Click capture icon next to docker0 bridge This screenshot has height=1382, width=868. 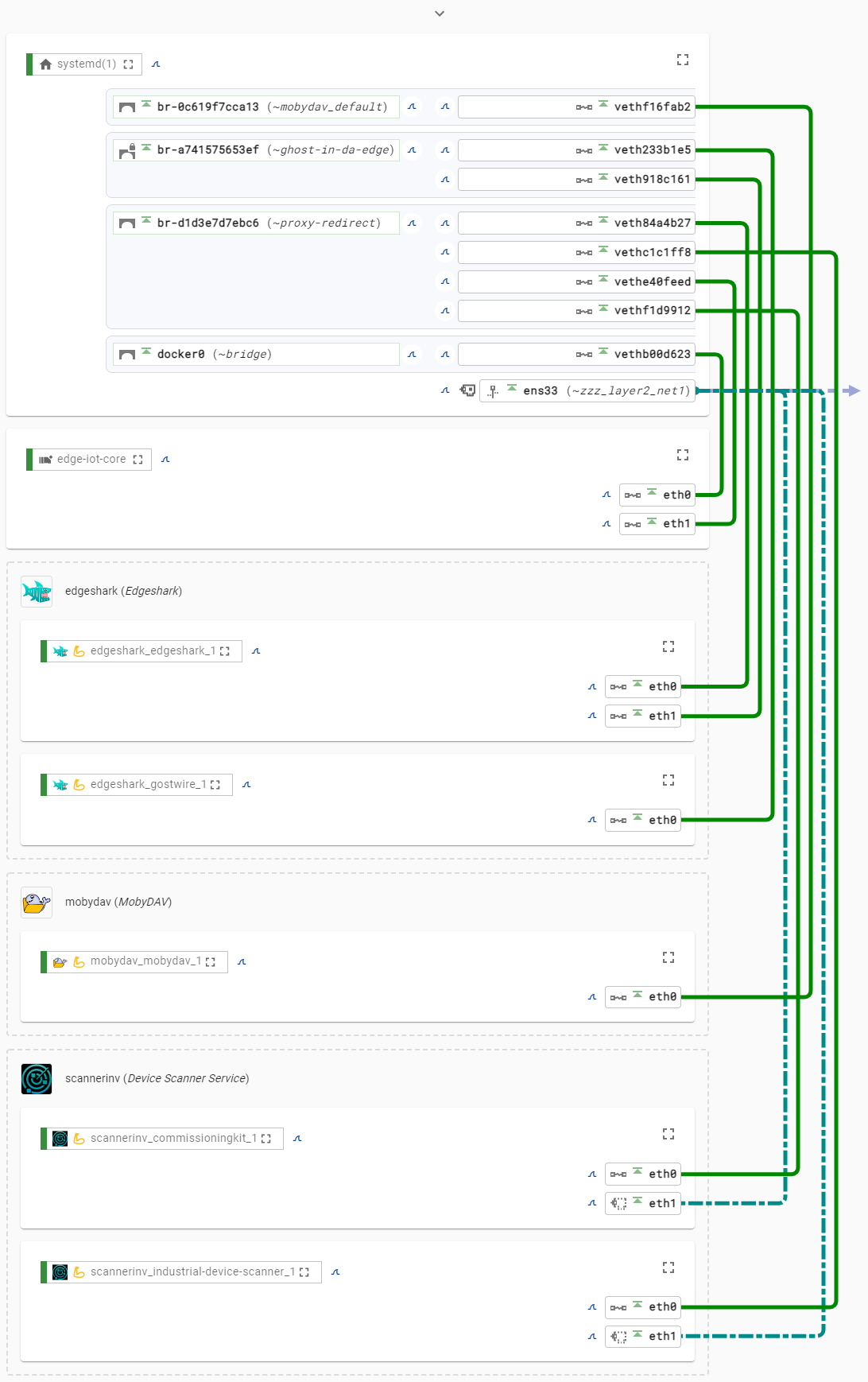pos(412,355)
